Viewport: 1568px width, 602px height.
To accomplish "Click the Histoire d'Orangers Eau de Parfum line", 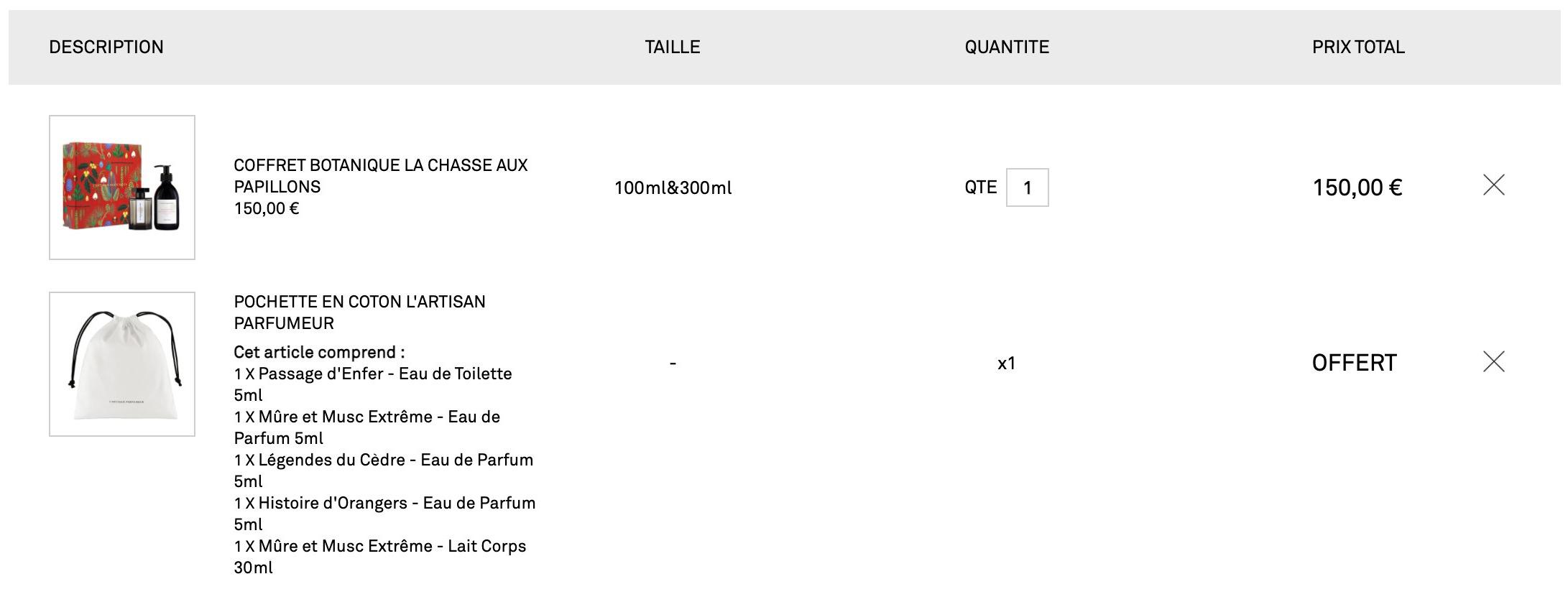I will [x=384, y=504].
